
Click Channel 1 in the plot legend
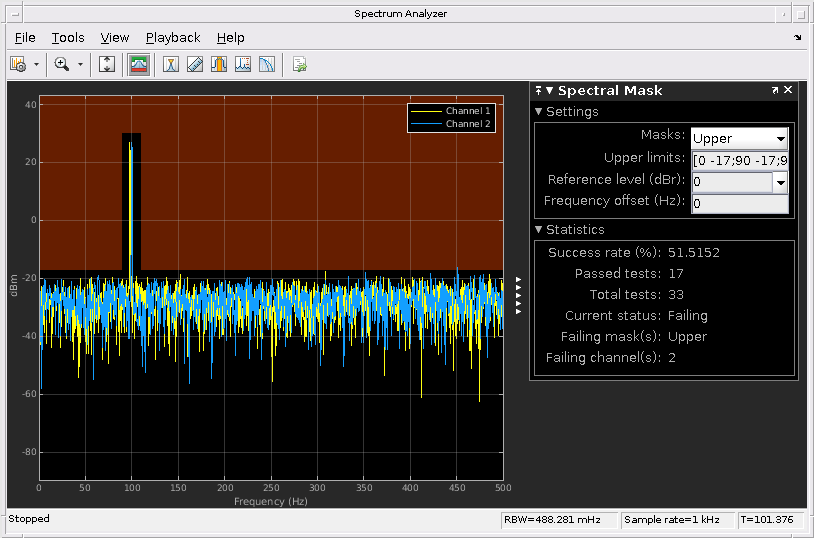click(467, 111)
